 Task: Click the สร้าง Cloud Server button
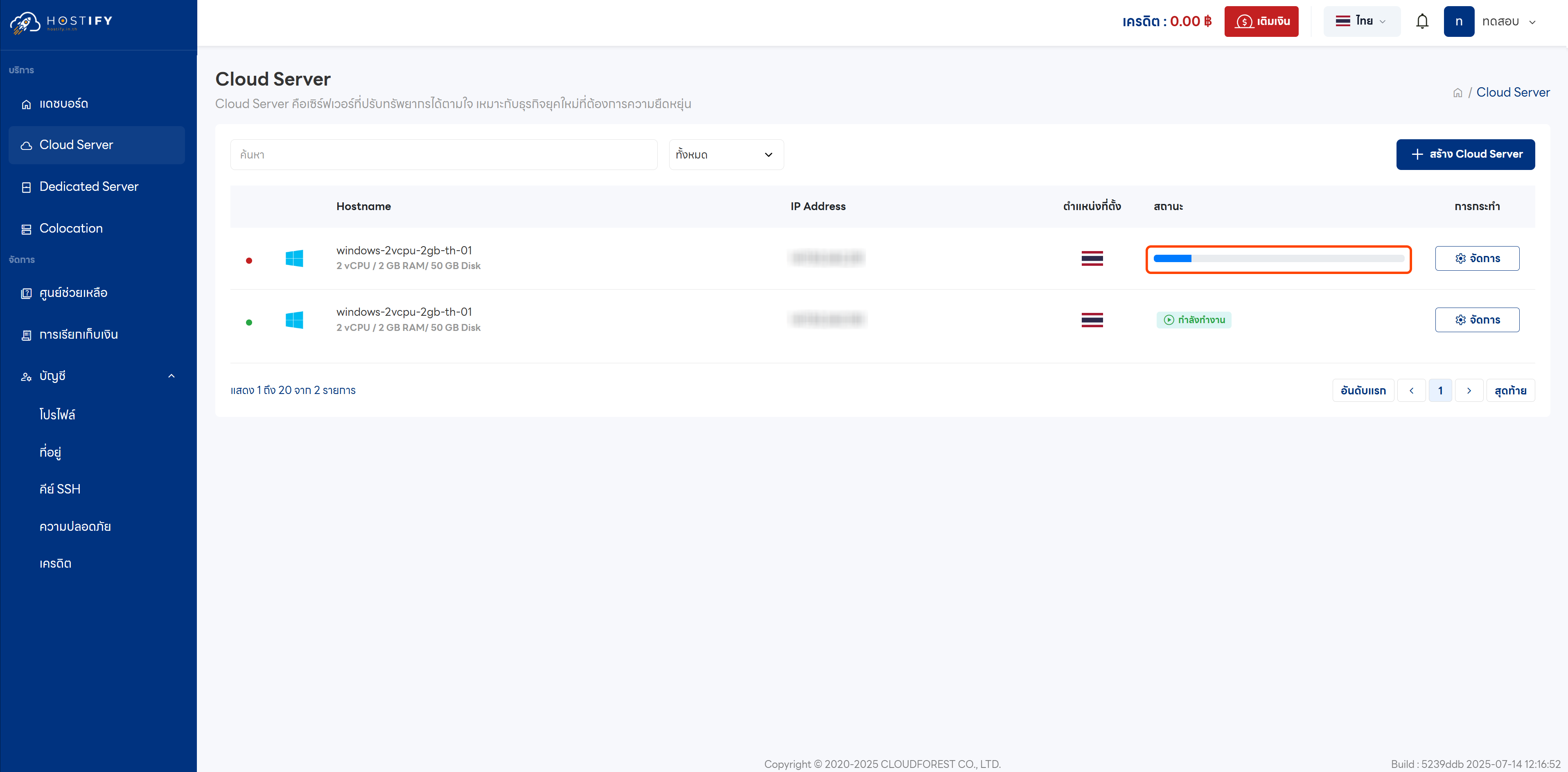[1465, 154]
